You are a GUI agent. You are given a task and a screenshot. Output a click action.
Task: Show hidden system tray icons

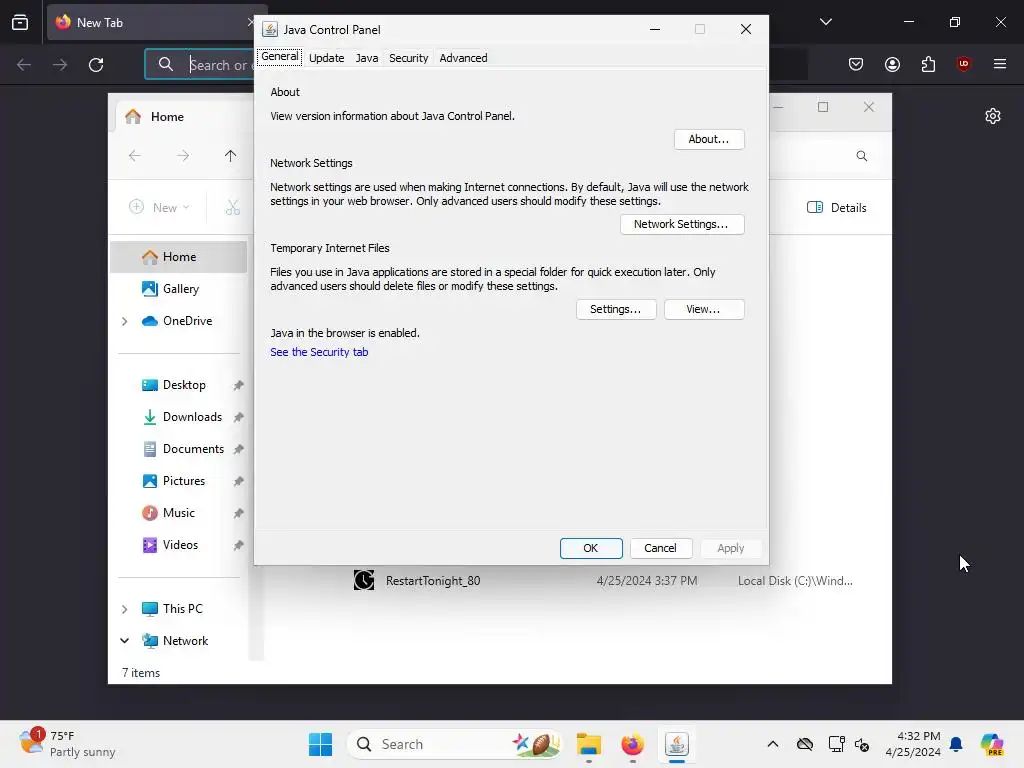773,744
